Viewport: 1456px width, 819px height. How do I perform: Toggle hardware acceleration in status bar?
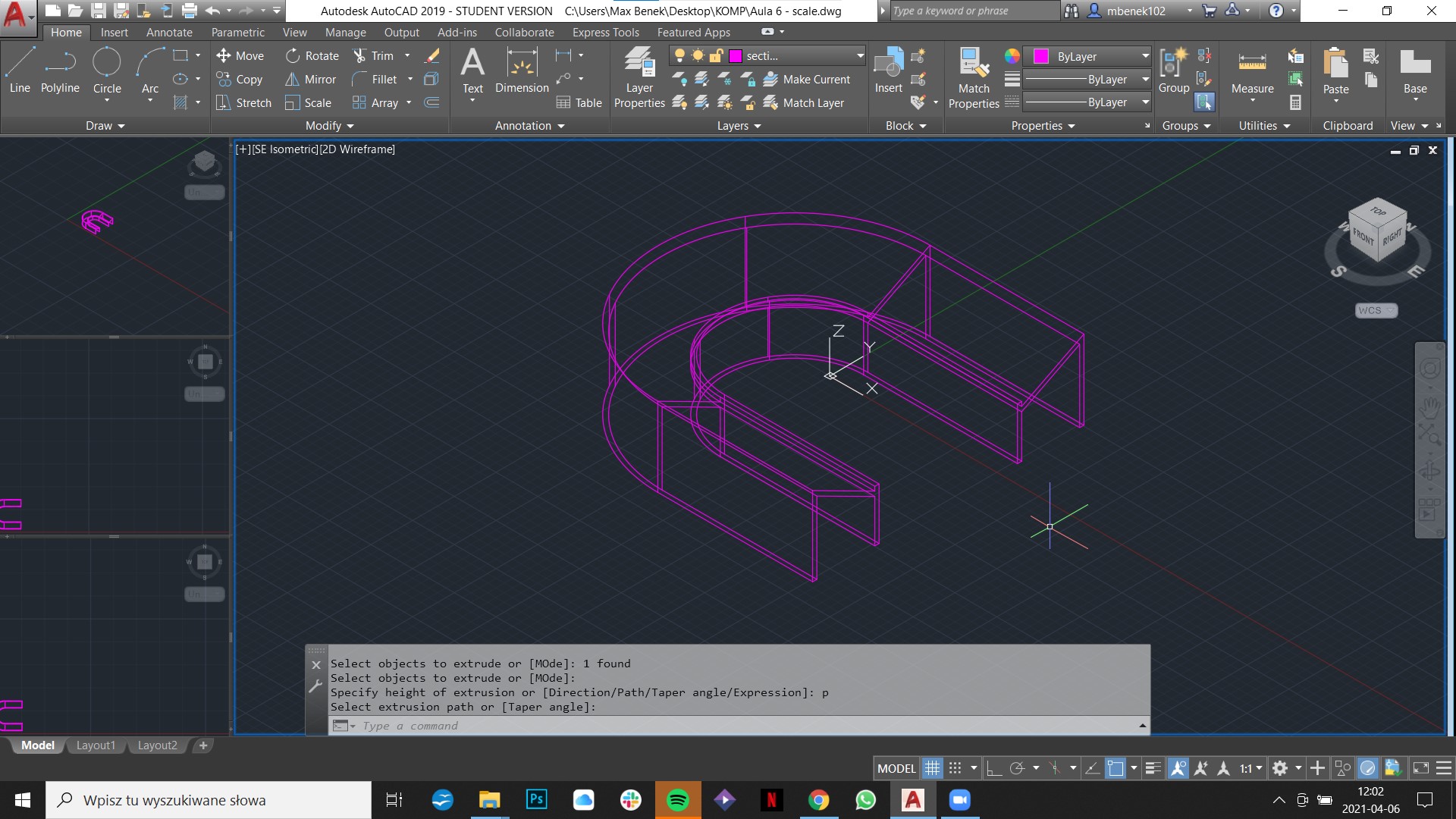coord(1367,768)
